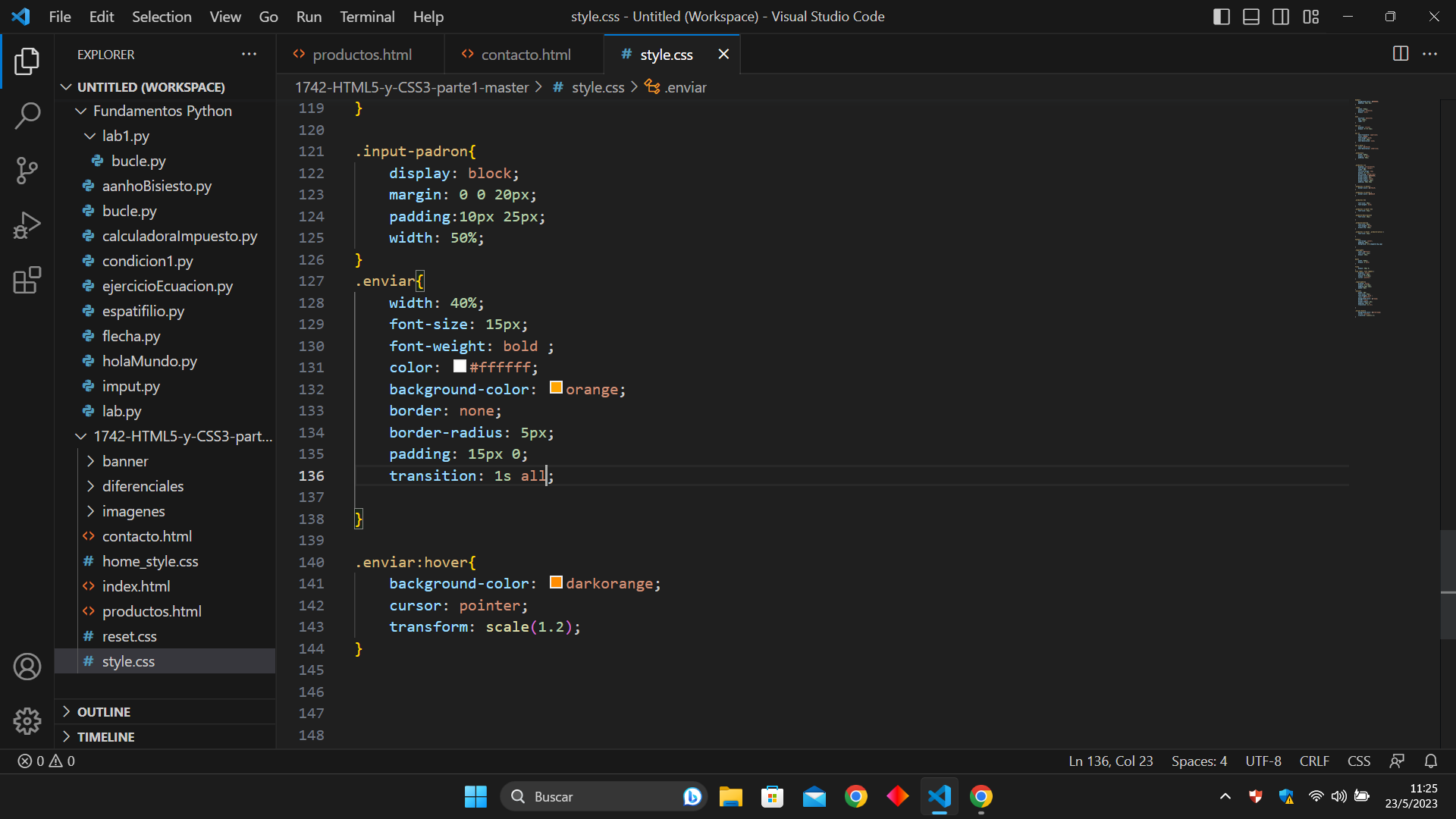Open Visual Studio Code taskbar icon
The width and height of the screenshot is (1456, 819).
(940, 796)
